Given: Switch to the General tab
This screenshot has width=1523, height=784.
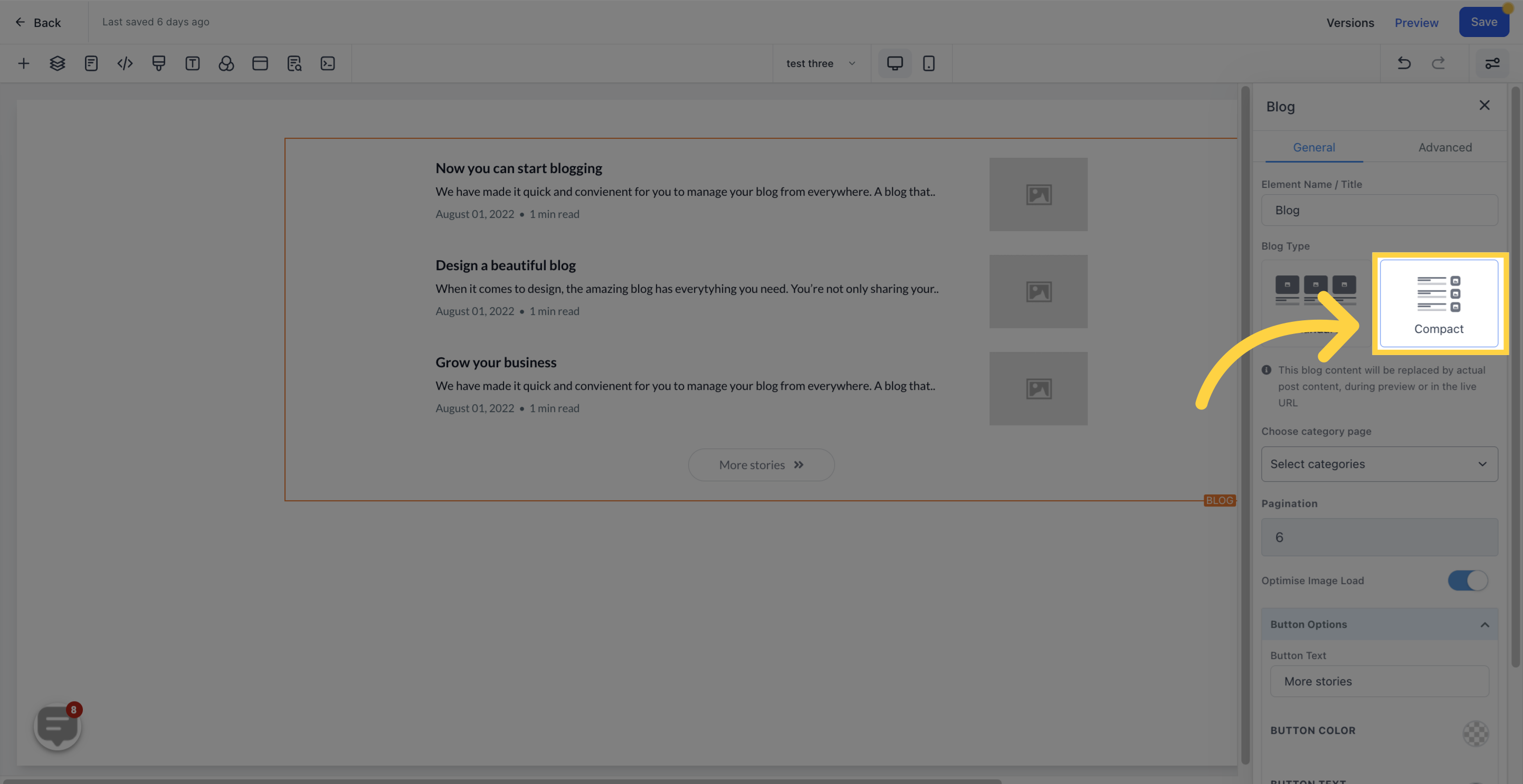Looking at the screenshot, I should pos(1314,146).
